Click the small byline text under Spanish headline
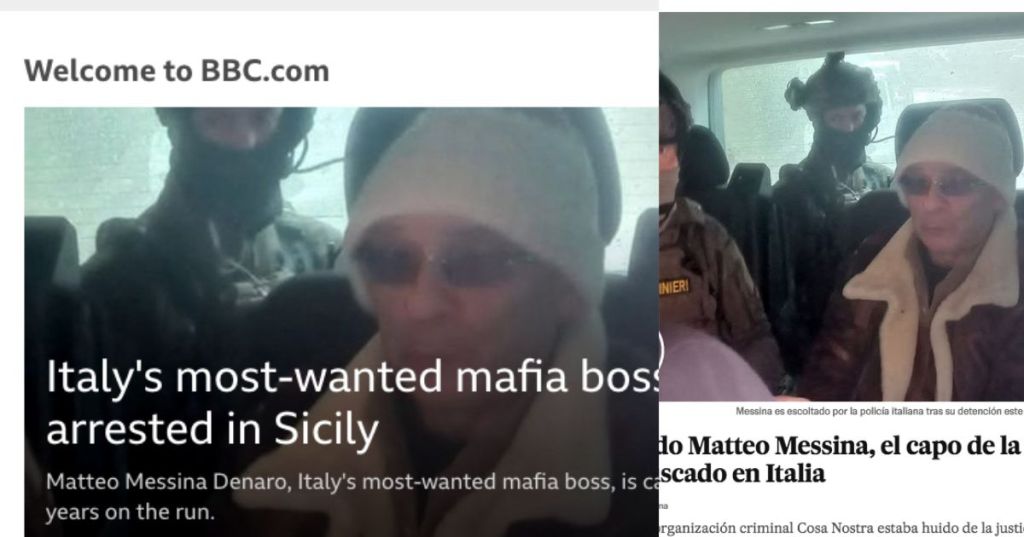1024x537 pixels. (x=664, y=506)
